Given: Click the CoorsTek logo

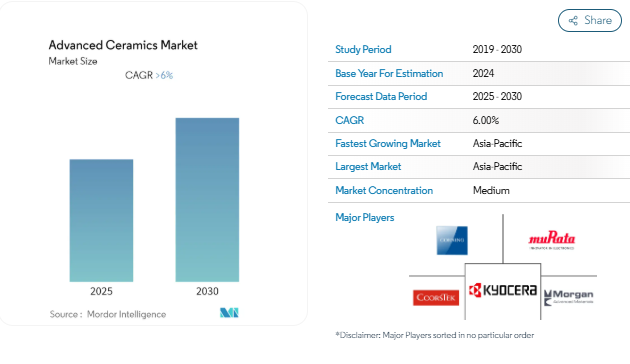Looking at the screenshot, I should pyautogui.click(x=436, y=297).
